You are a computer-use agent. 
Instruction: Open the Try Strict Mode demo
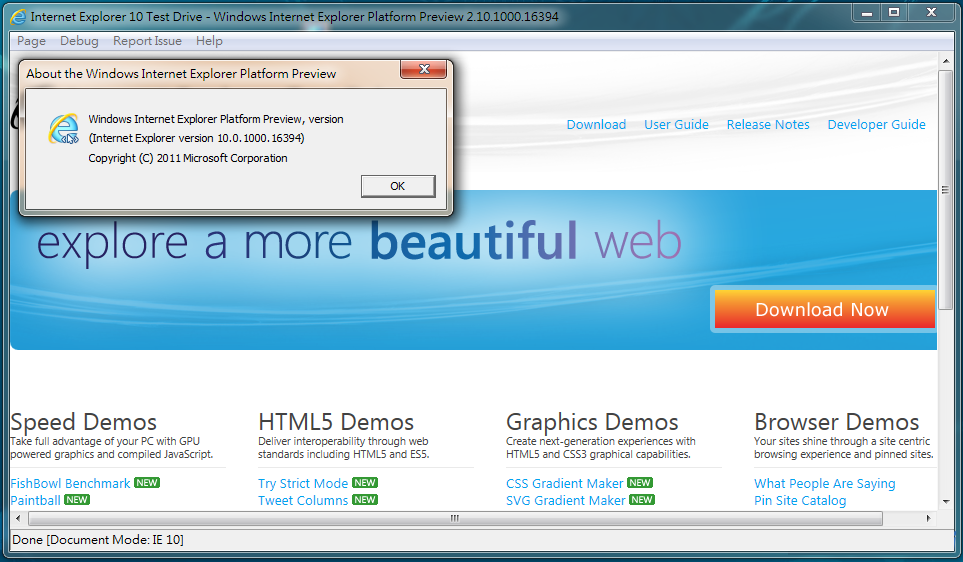(303, 483)
